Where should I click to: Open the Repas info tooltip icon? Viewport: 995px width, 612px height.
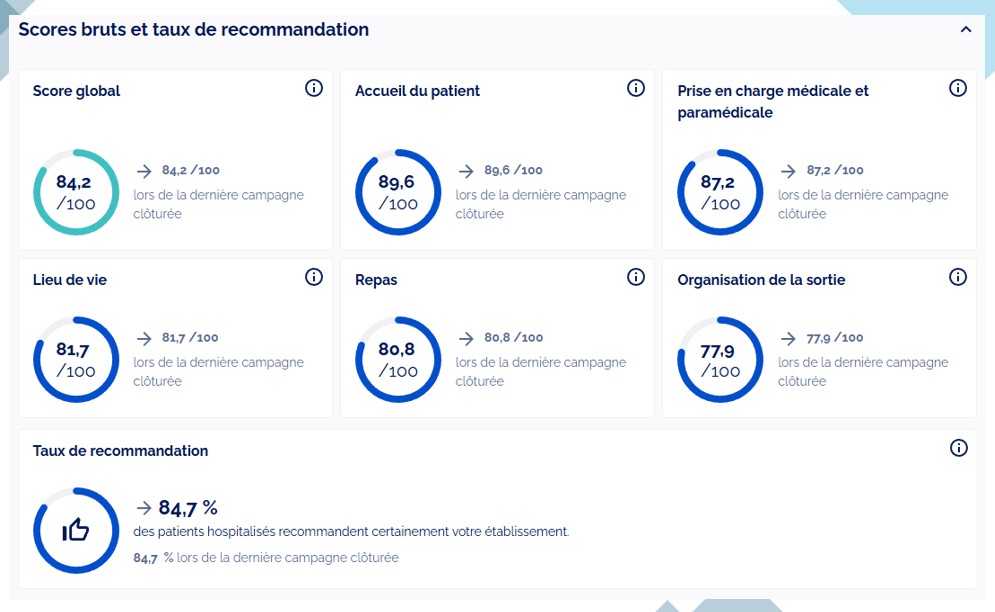[636, 277]
